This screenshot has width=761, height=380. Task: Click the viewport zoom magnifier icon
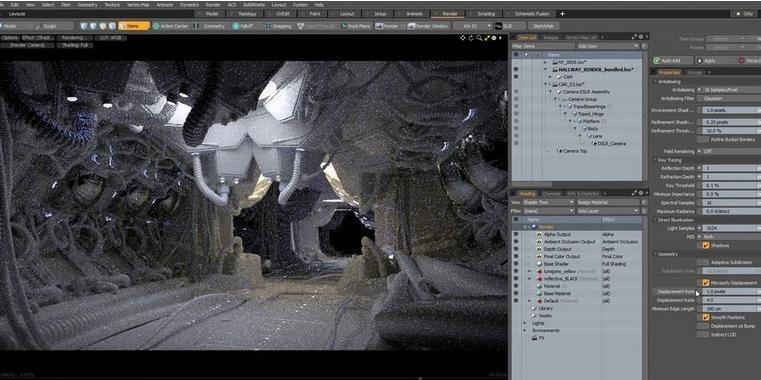click(x=479, y=37)
